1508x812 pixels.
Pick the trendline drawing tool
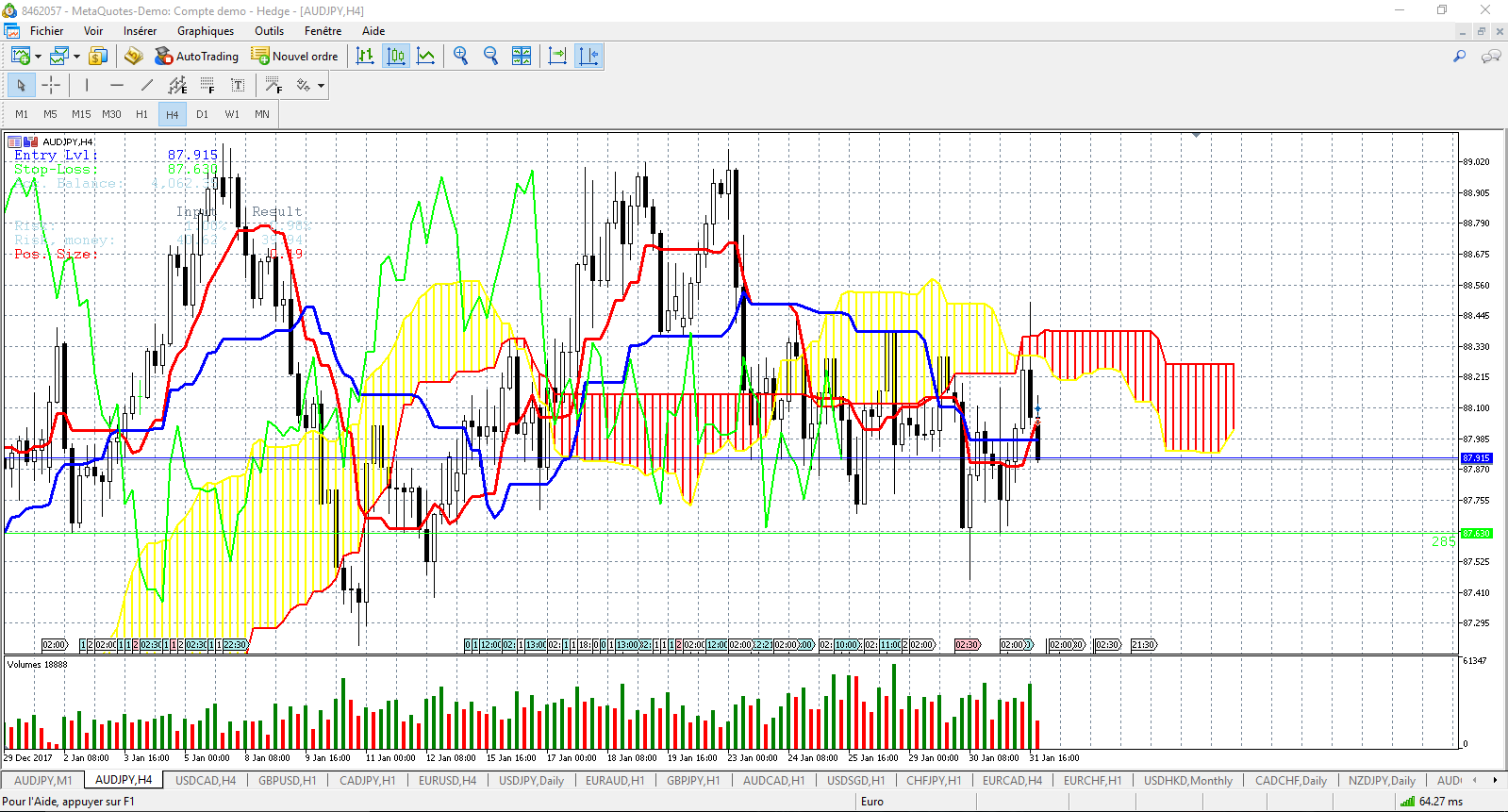(x=147, y=85)
